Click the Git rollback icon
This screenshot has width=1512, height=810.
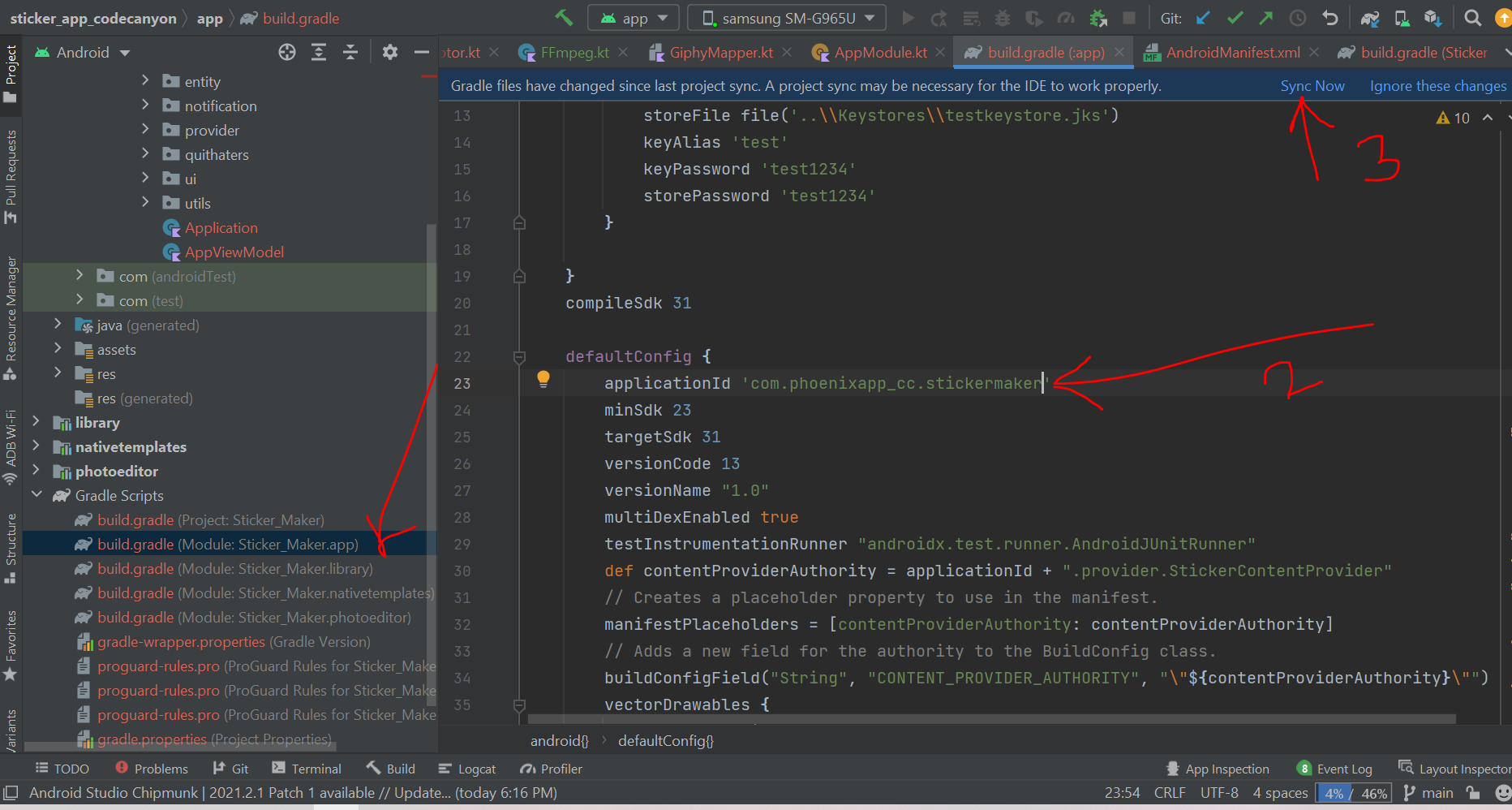pyautogui.click(x=1329, y=18)
